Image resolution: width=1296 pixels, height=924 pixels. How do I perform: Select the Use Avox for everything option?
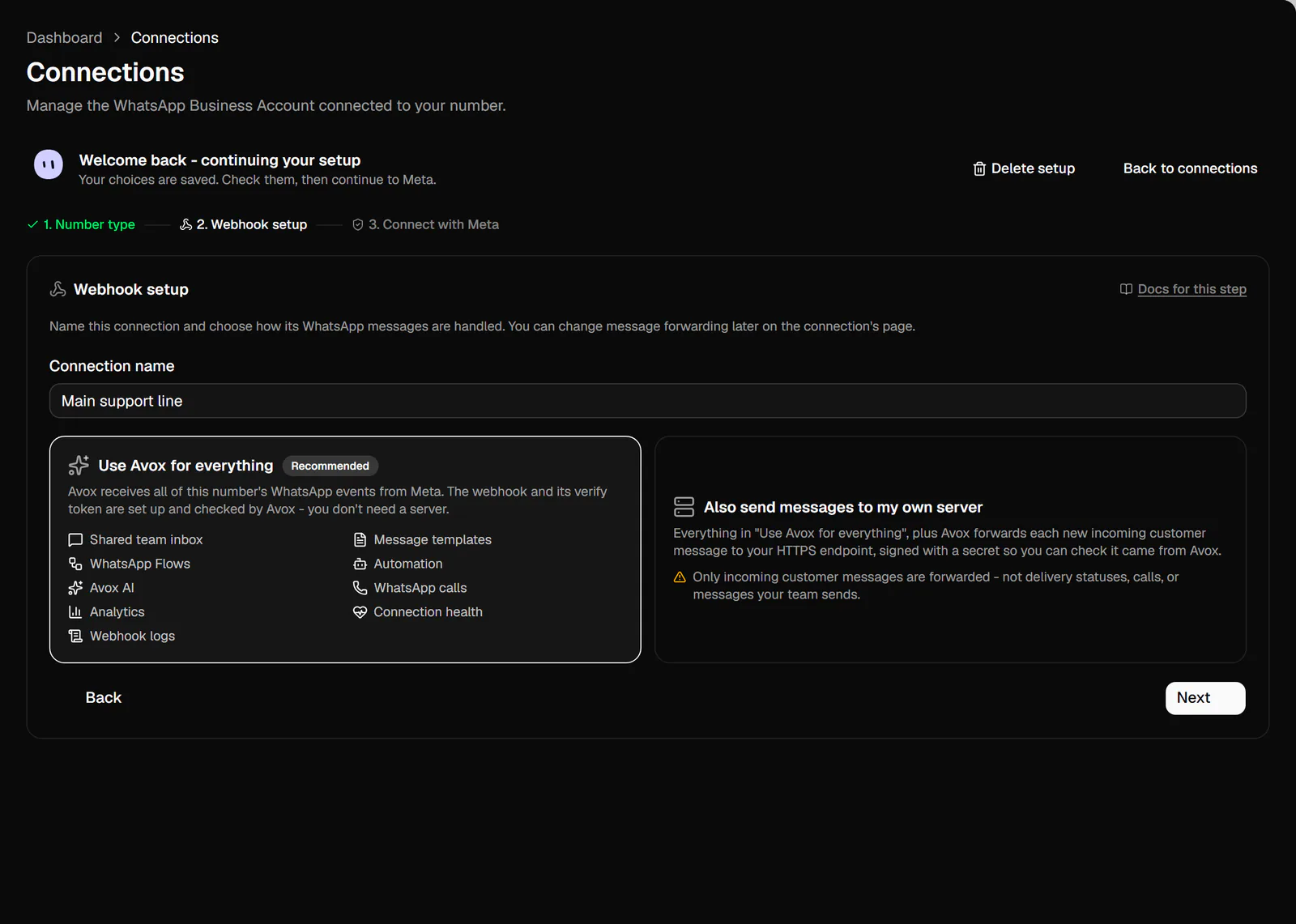pyautogui.click(x=345, y=550)
